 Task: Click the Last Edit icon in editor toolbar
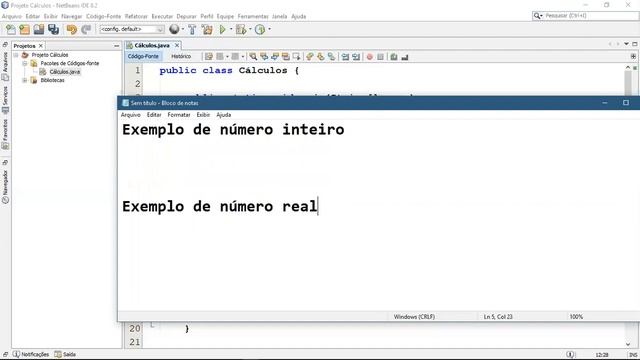209,57
